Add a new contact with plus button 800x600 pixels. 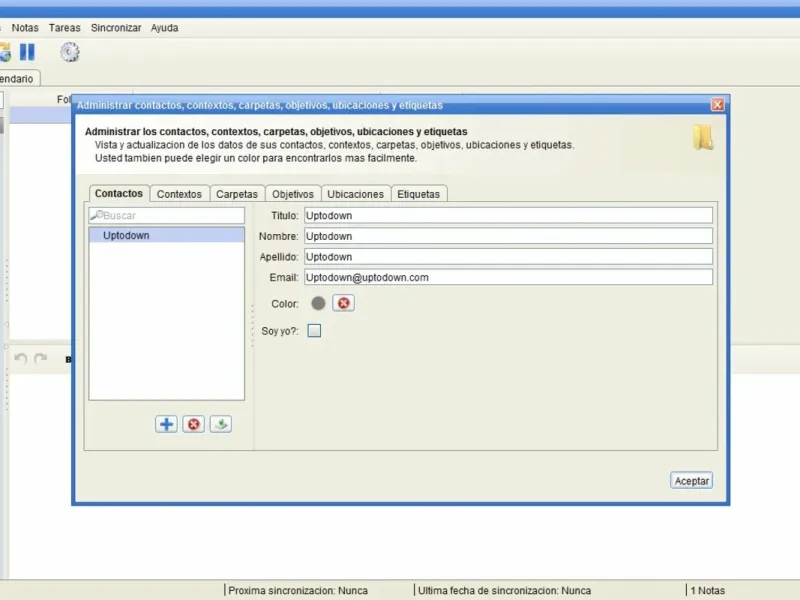tap(166, 424)
